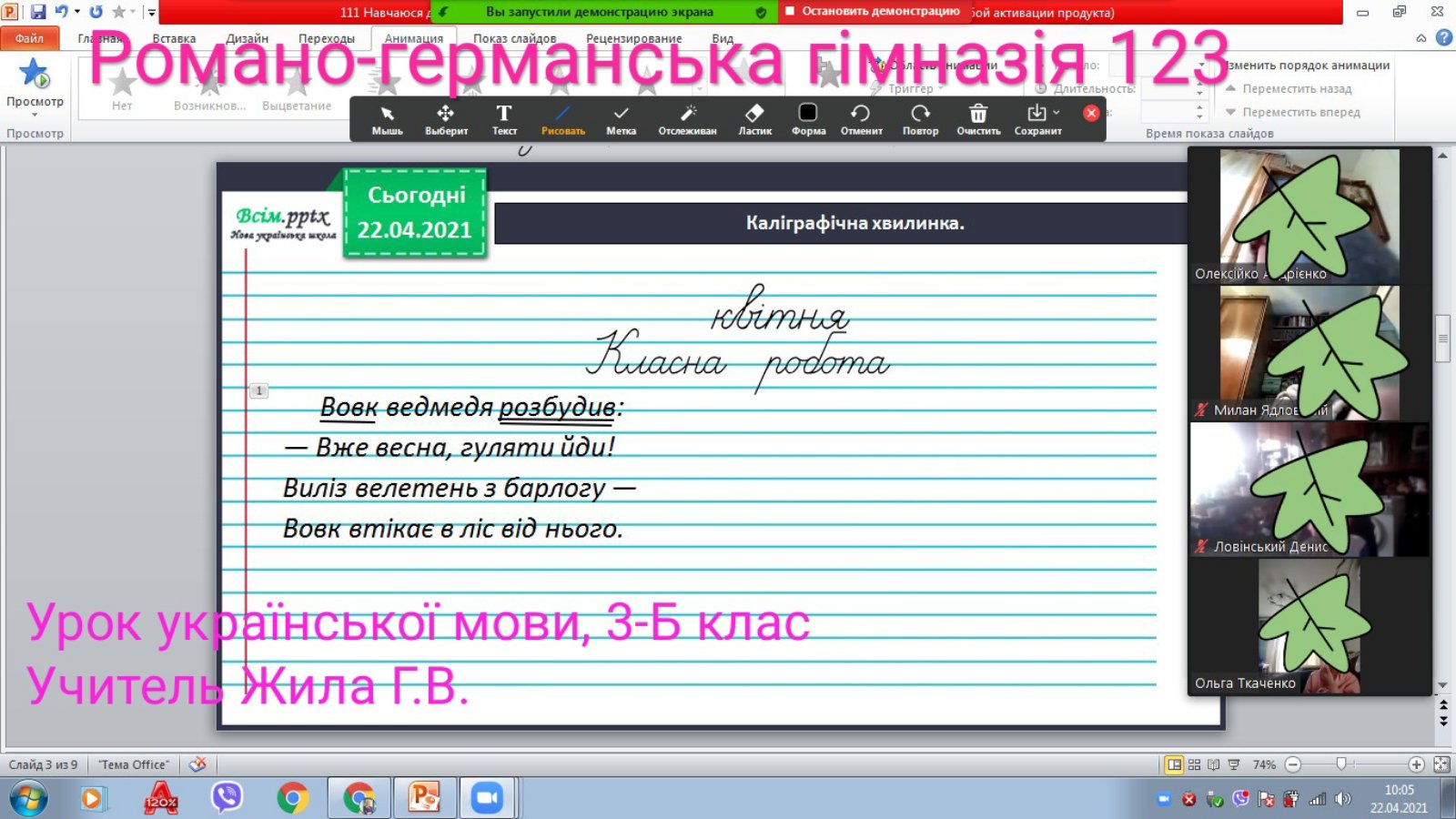Click Остановить демонстрацию button

(873, 12)
